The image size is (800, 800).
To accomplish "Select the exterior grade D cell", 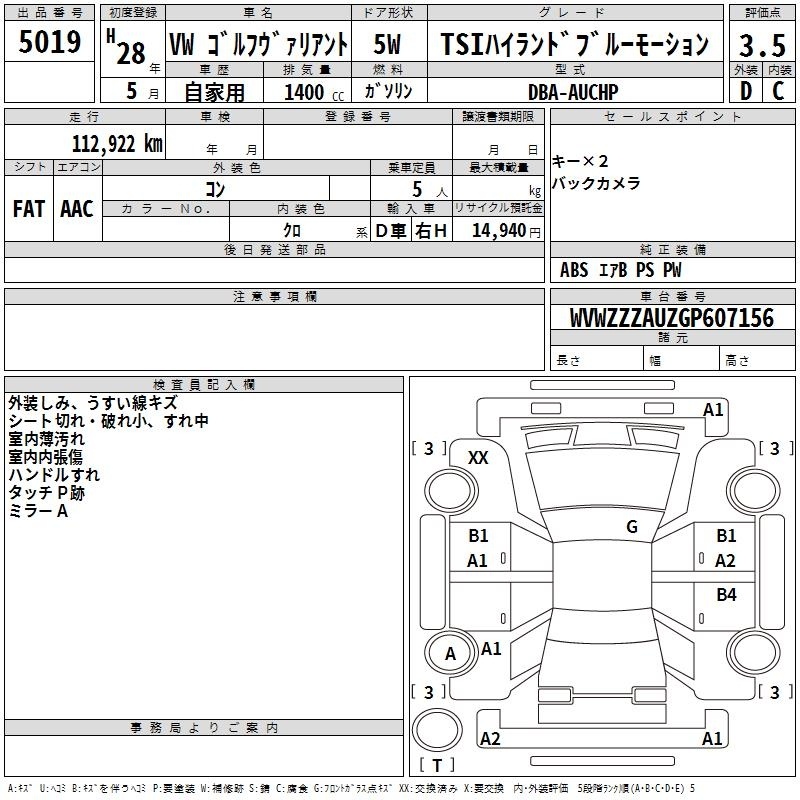I will click(x=745, y=91).
